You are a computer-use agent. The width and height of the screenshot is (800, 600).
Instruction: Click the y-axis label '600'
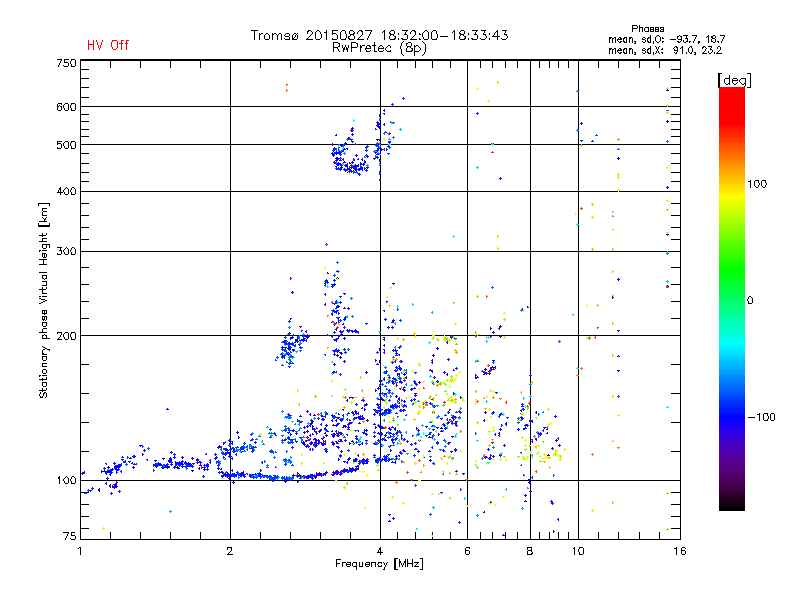pyautogui.click(x=66, y=107)
